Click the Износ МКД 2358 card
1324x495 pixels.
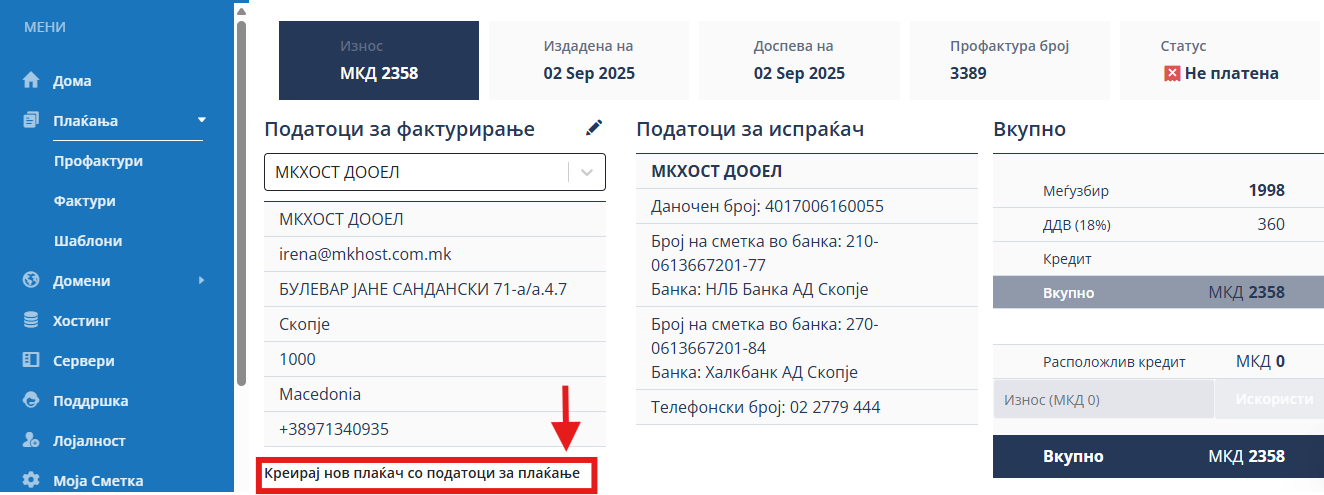coord(378,60)
